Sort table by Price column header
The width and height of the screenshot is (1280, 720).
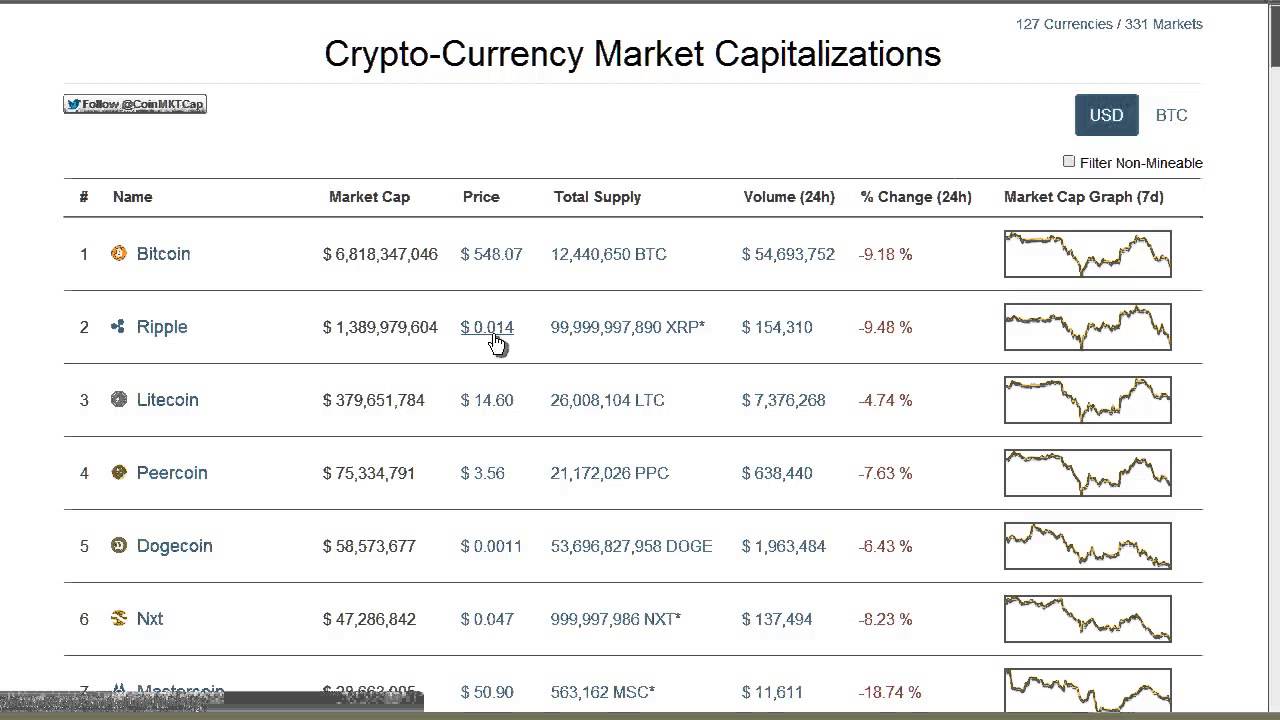481,197
